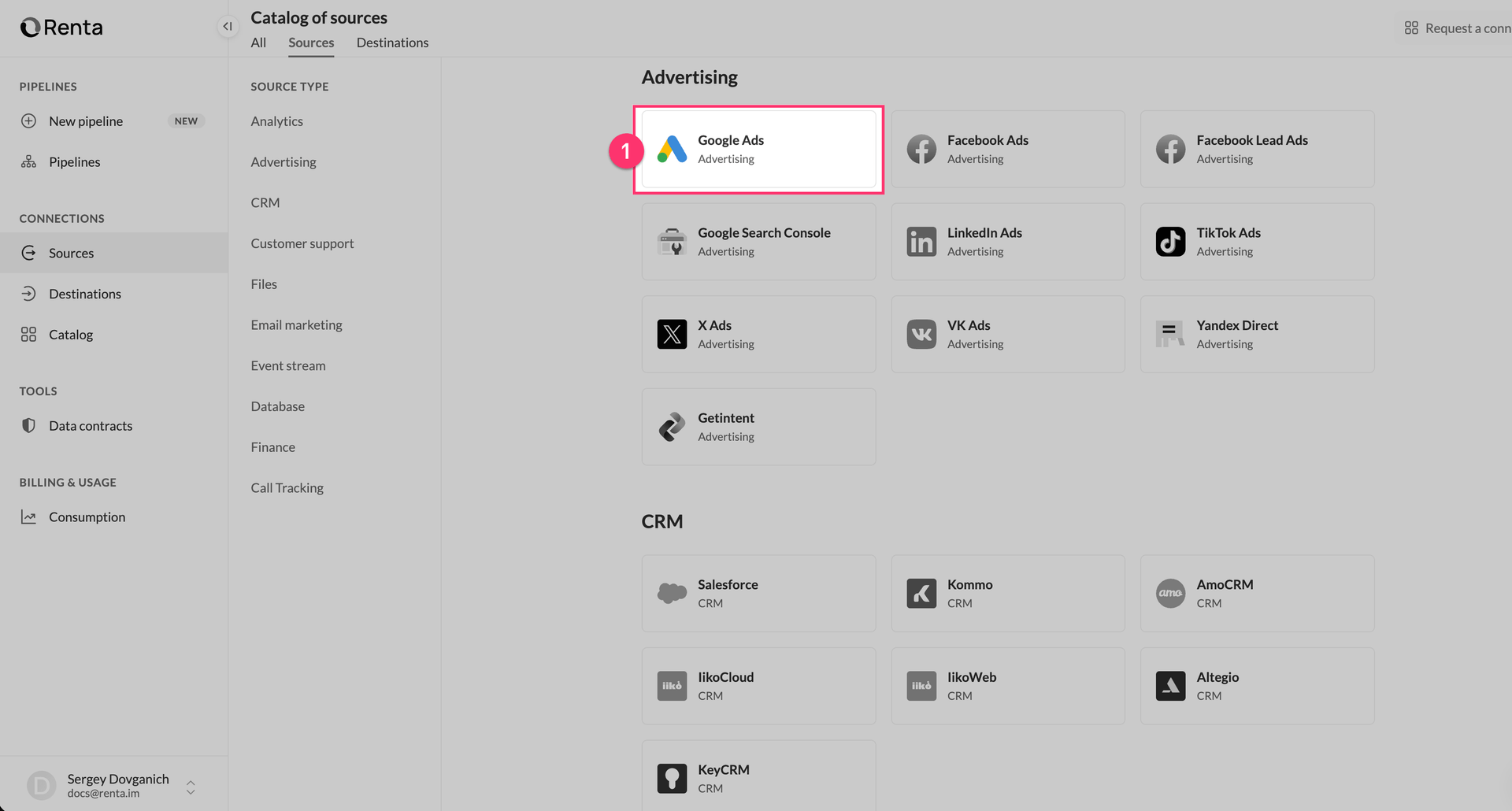Viewport: 1512px width, 811px height.
Task: Select the Altegio card title
Action: click(x=1217, y=677)
